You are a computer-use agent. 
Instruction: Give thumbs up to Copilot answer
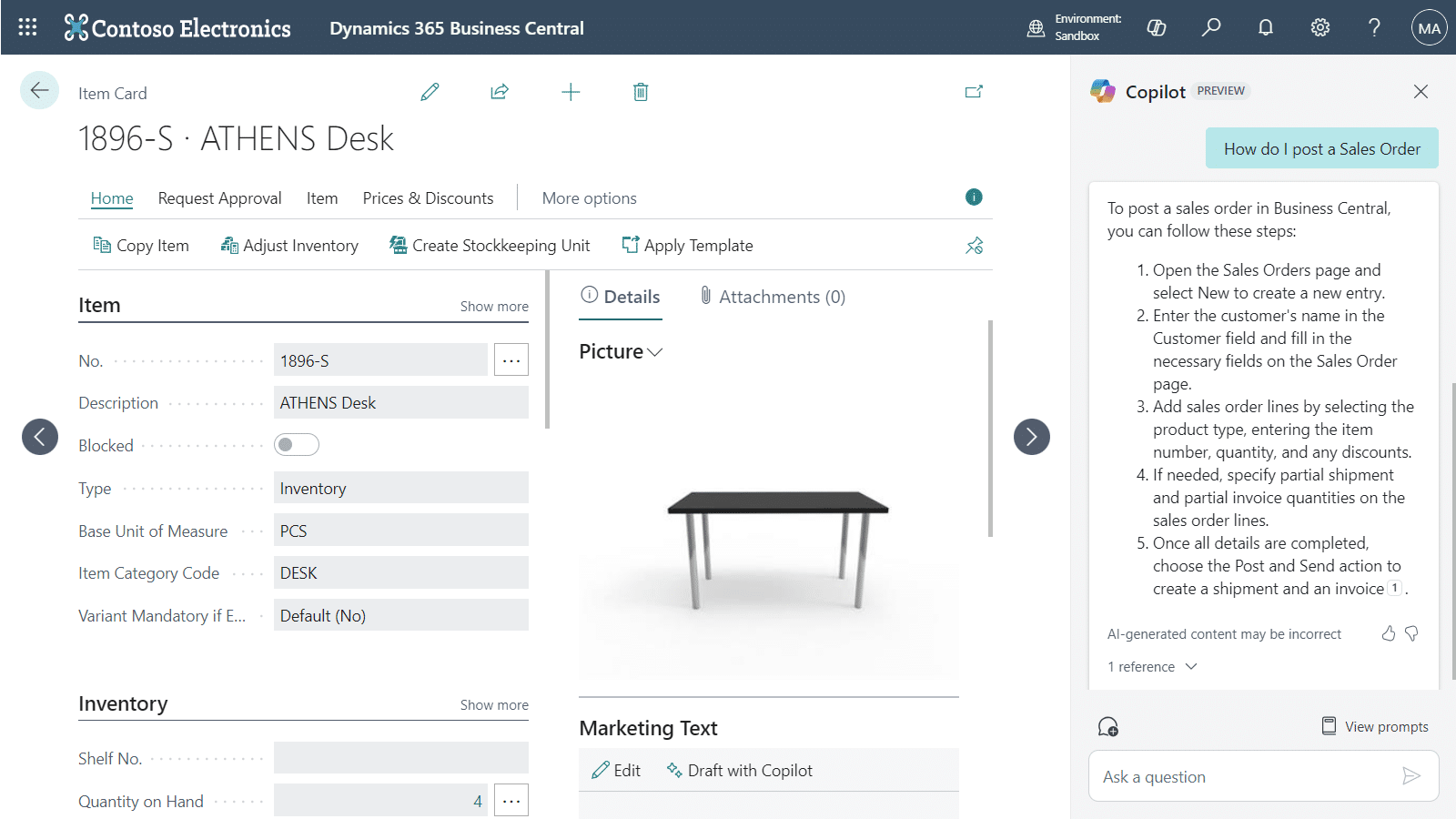coord(1389,633)
